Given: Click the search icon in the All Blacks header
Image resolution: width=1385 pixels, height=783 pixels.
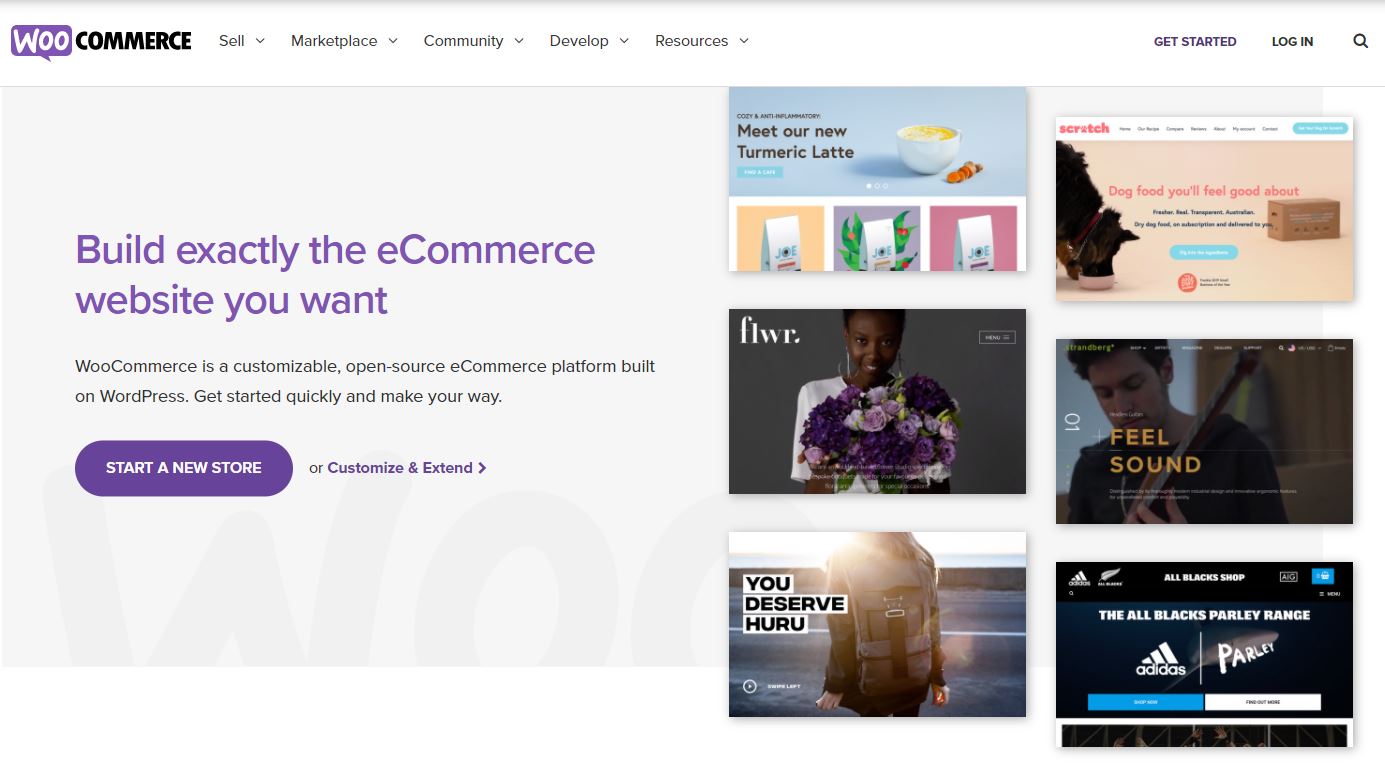Looking at the screenshot, I should (x=1071, y=593).
